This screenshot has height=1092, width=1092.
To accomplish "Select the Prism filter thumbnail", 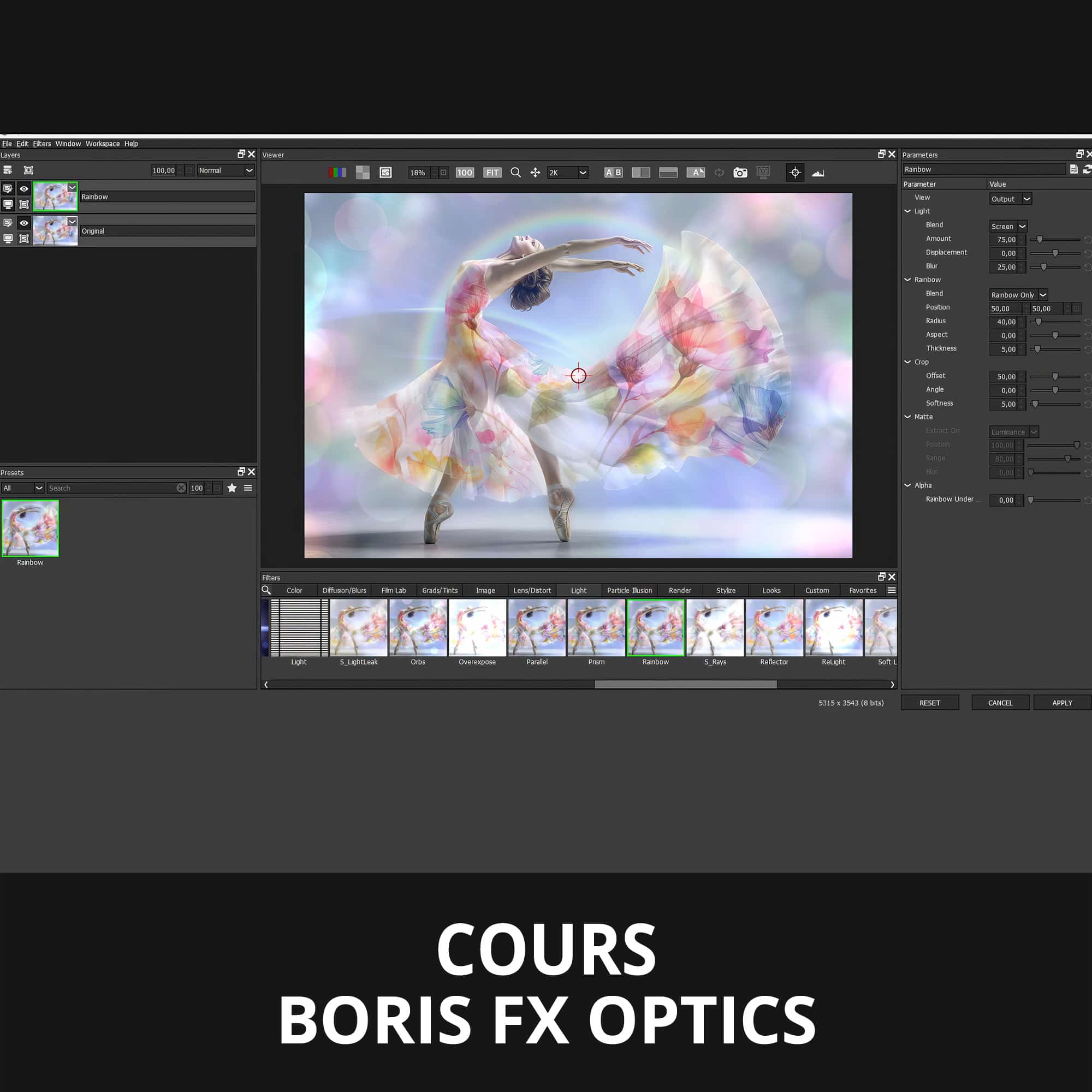I will [596, 628].
